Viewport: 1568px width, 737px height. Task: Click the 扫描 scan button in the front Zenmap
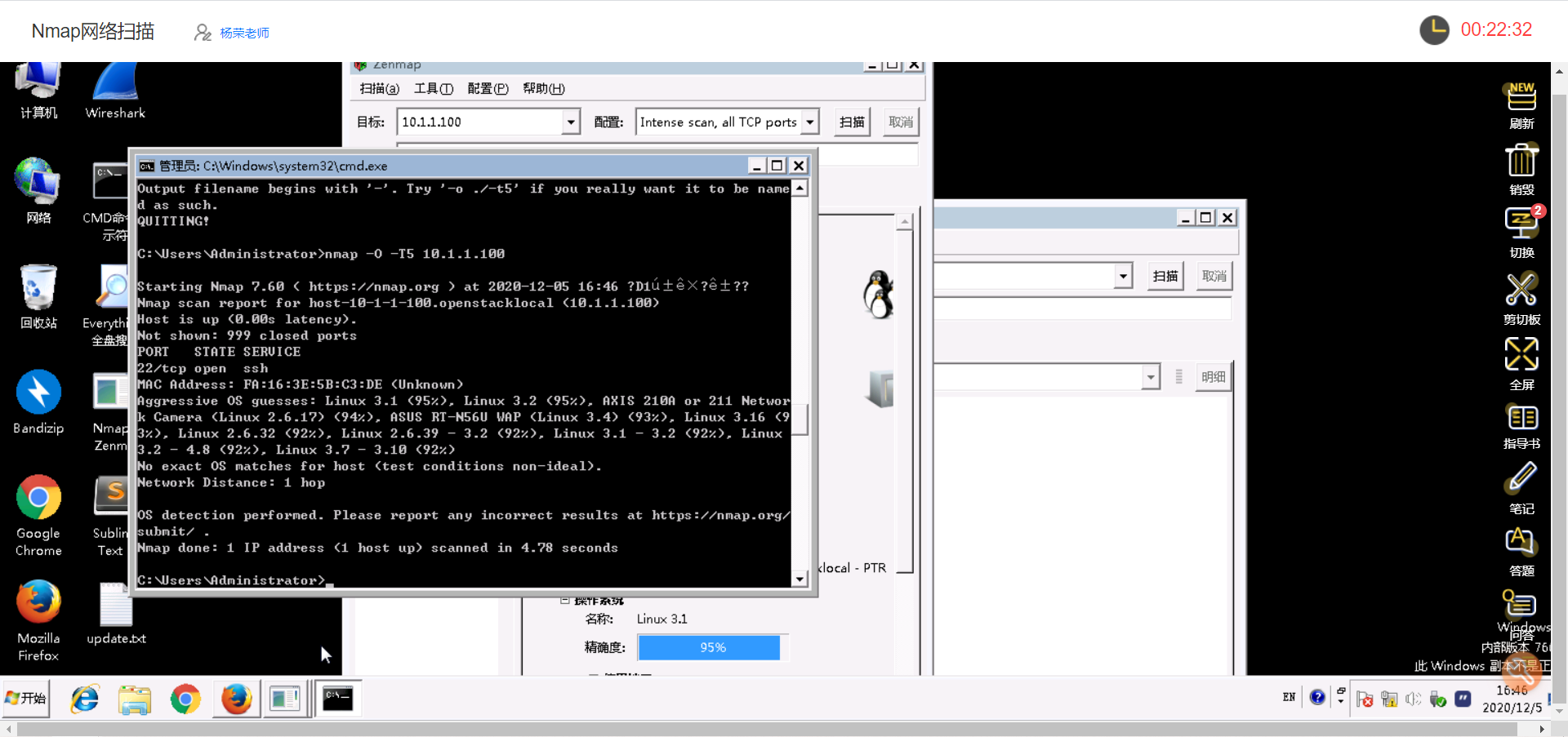point(852,122)
